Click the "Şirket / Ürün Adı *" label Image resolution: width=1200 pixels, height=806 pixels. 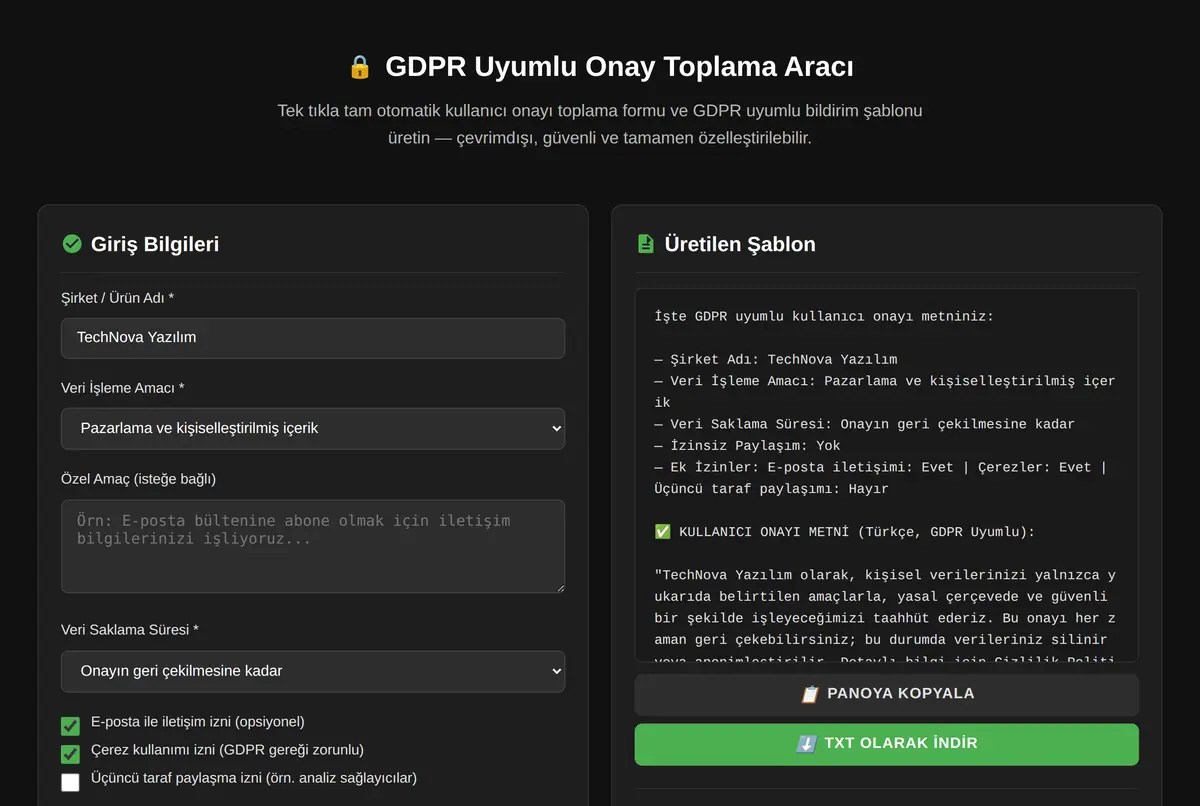click(x=118, y=298)
